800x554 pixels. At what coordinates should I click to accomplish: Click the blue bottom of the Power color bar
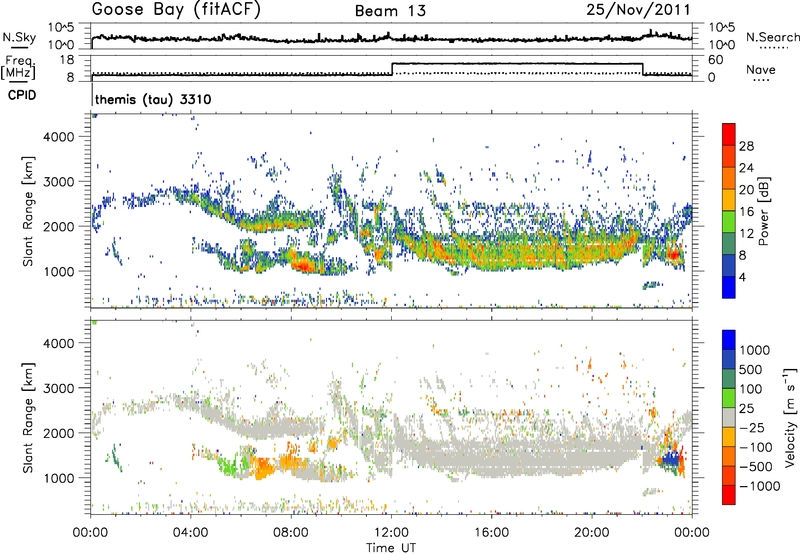point(729,288)
